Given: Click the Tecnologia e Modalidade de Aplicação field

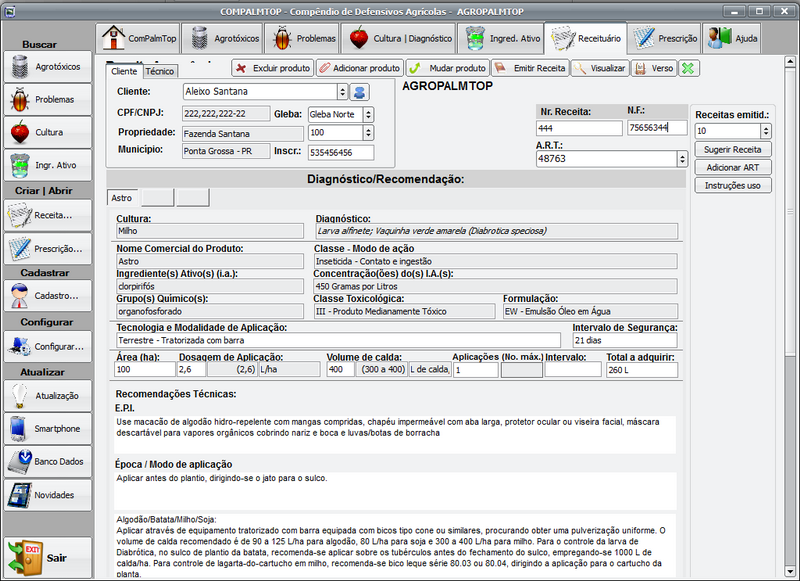Looking at the screenshot, I should pyautogui.click(x=338, y=340).
